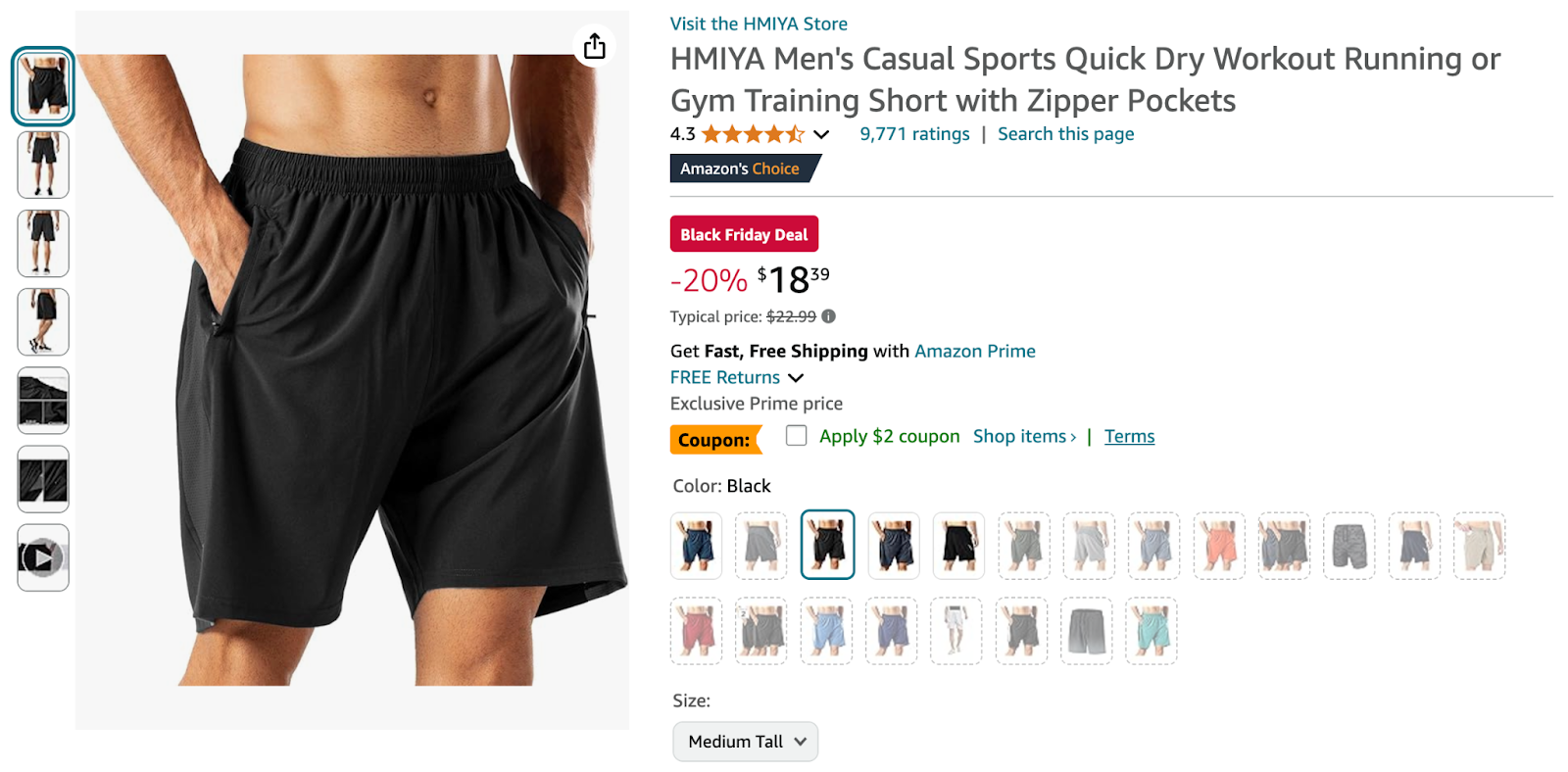
Task: Open Search this page
Action: 1065,133
